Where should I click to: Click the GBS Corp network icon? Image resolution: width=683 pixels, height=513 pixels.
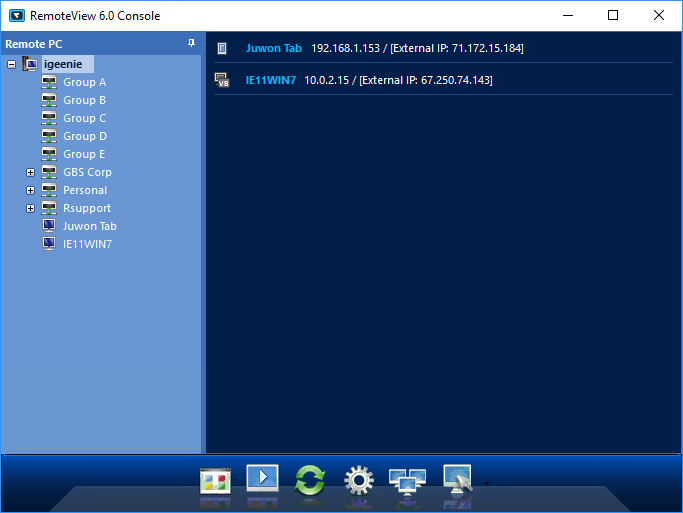(x=49, y=172)
